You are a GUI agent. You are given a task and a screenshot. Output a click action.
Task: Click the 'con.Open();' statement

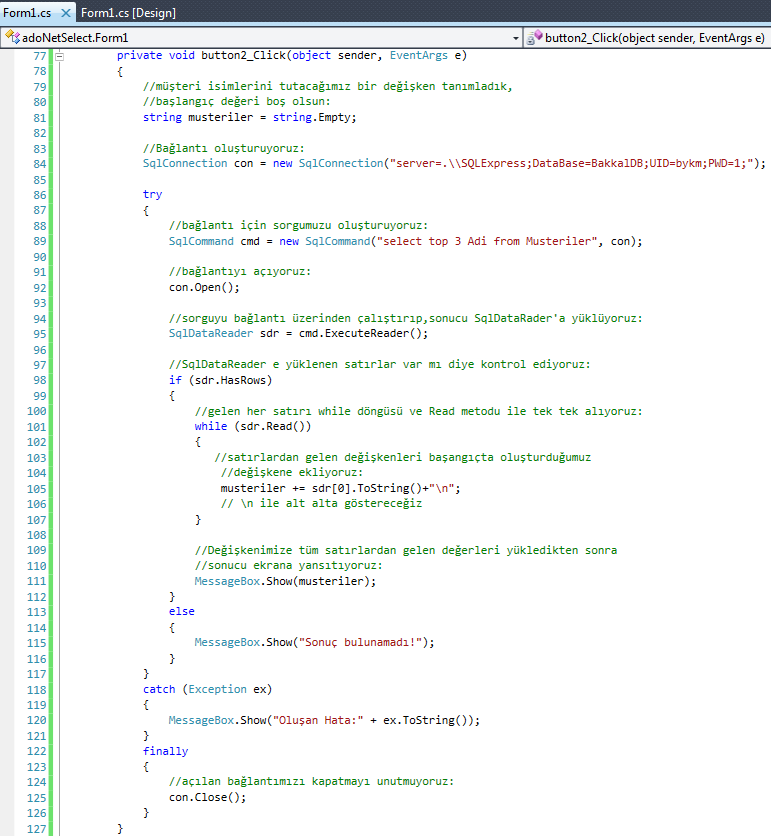tap(204, 287)
